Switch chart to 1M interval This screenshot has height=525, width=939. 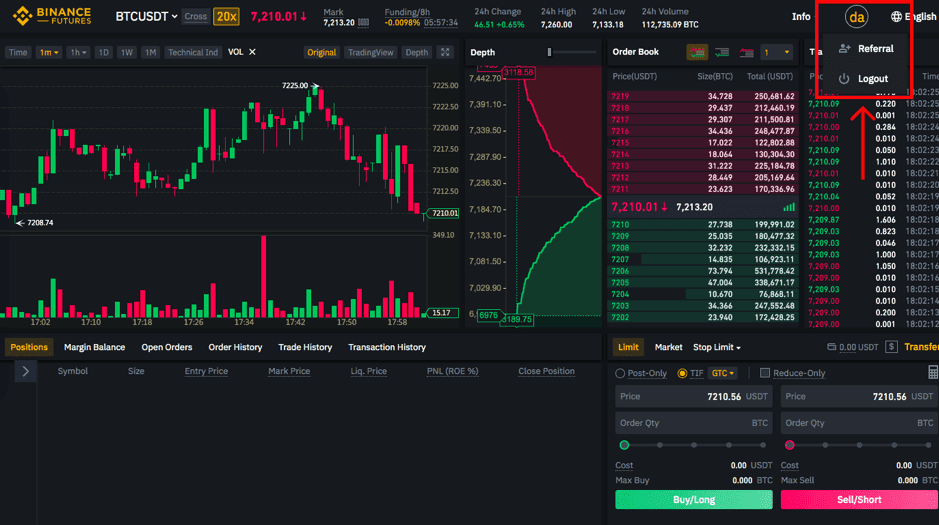[x=150, y=52]
